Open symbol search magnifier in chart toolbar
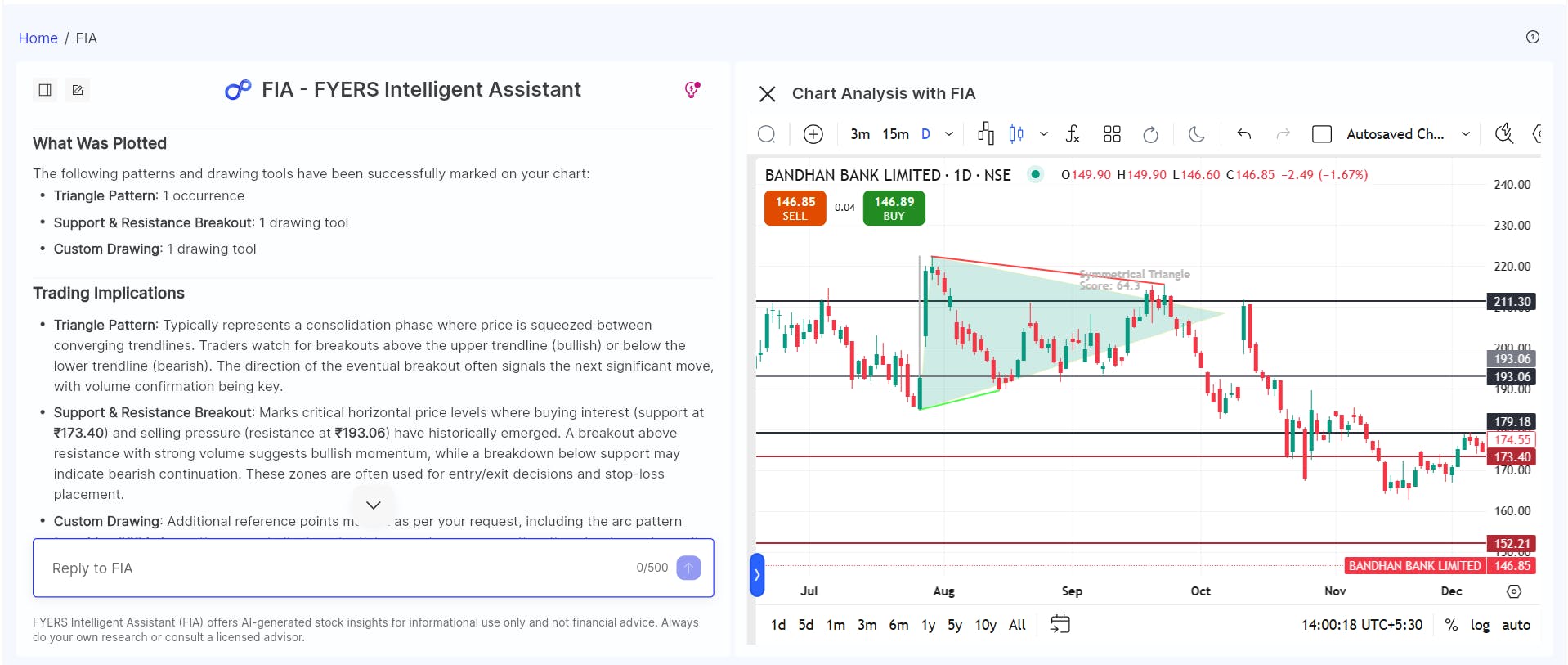The height and width of the screenshot is (665, 1568). pyautogui.click(x=766, y=134)
